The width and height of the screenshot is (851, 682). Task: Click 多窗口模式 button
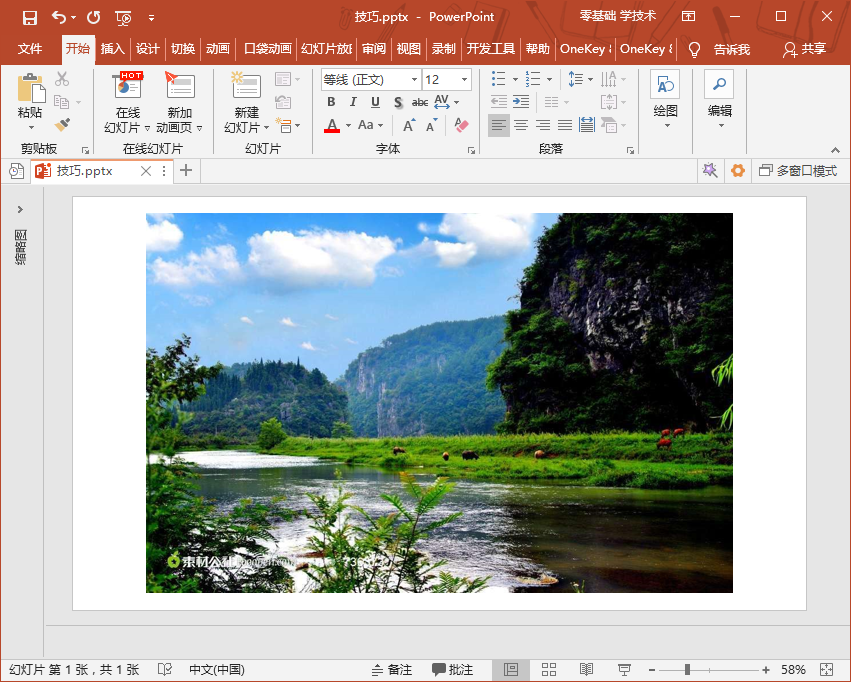(798, 171)
